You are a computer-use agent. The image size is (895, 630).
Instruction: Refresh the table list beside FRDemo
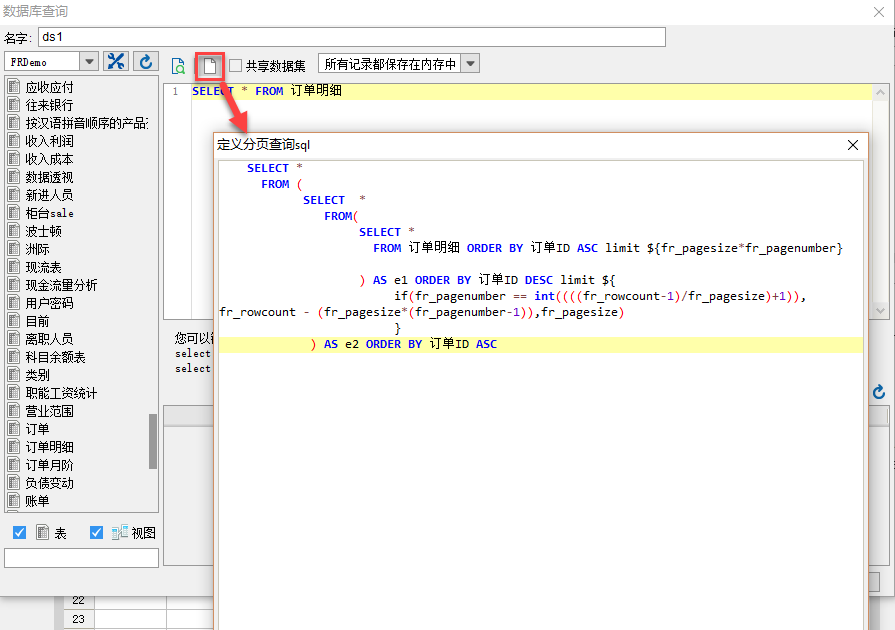pos(146,62)
